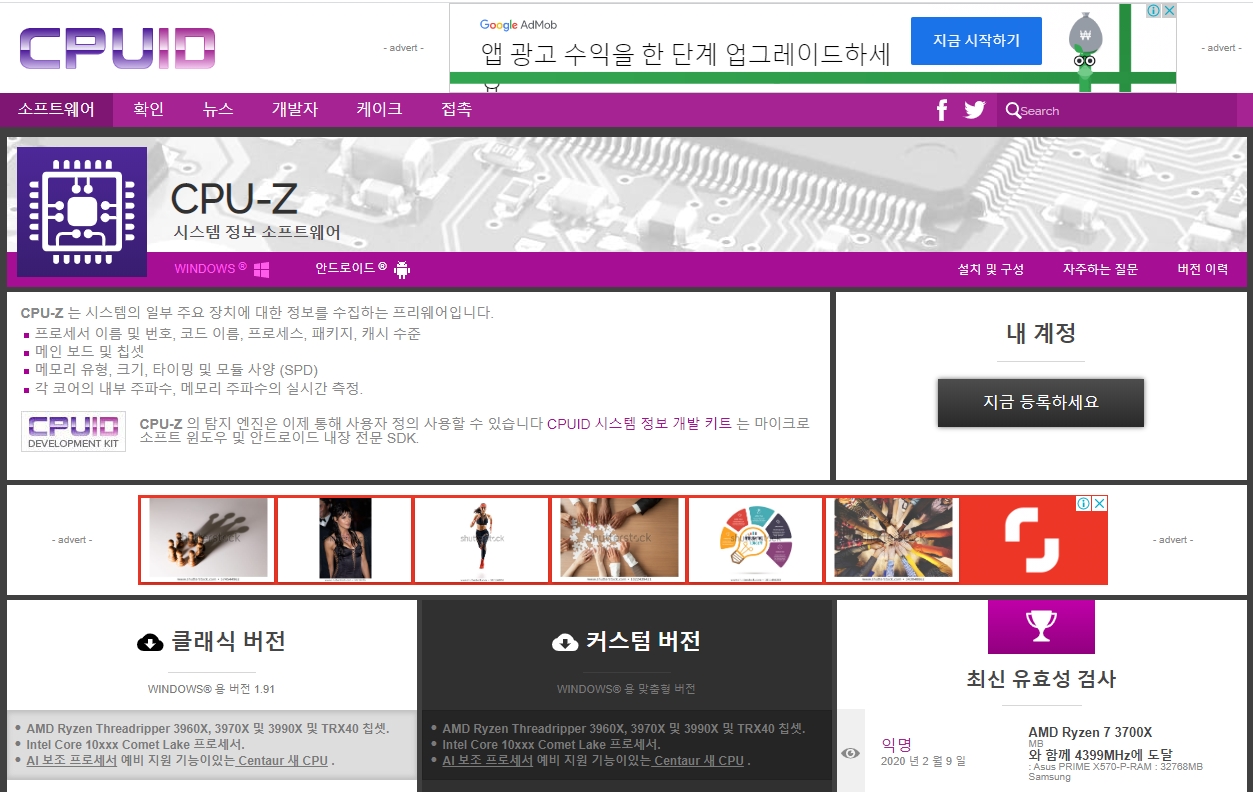Click the cloud download icon for 커스텀 버전

click(565, 642)
